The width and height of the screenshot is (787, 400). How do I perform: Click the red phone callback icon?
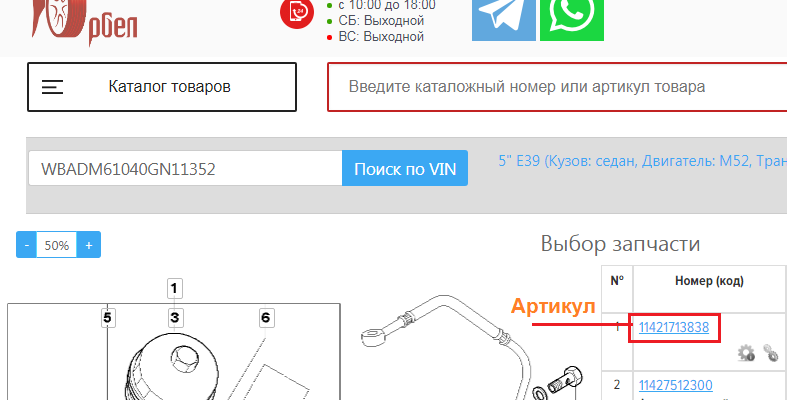click(297, 13)
